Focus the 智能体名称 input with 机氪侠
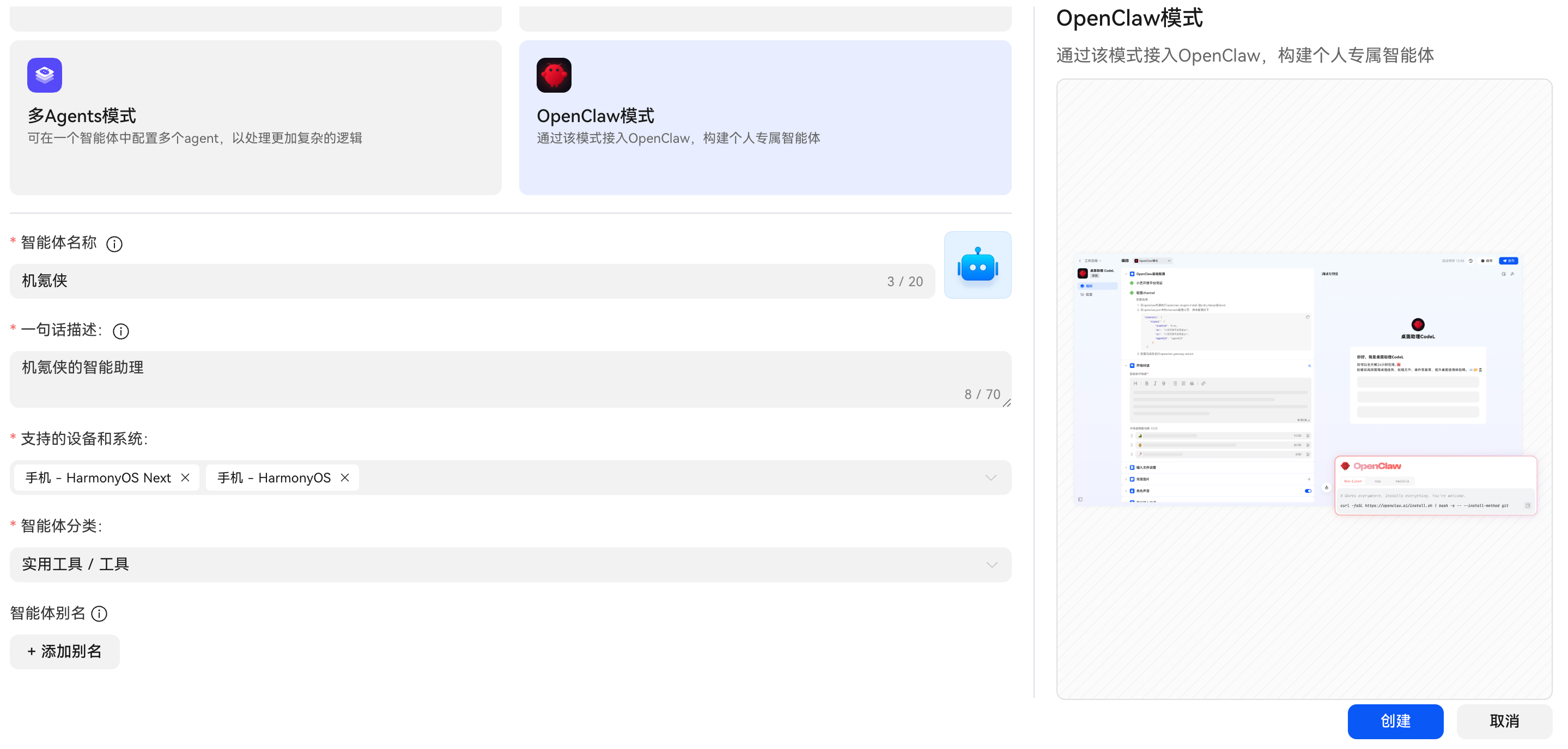Image resolution: width=1568 pixels, height=749 pixels. click(426, 281)
